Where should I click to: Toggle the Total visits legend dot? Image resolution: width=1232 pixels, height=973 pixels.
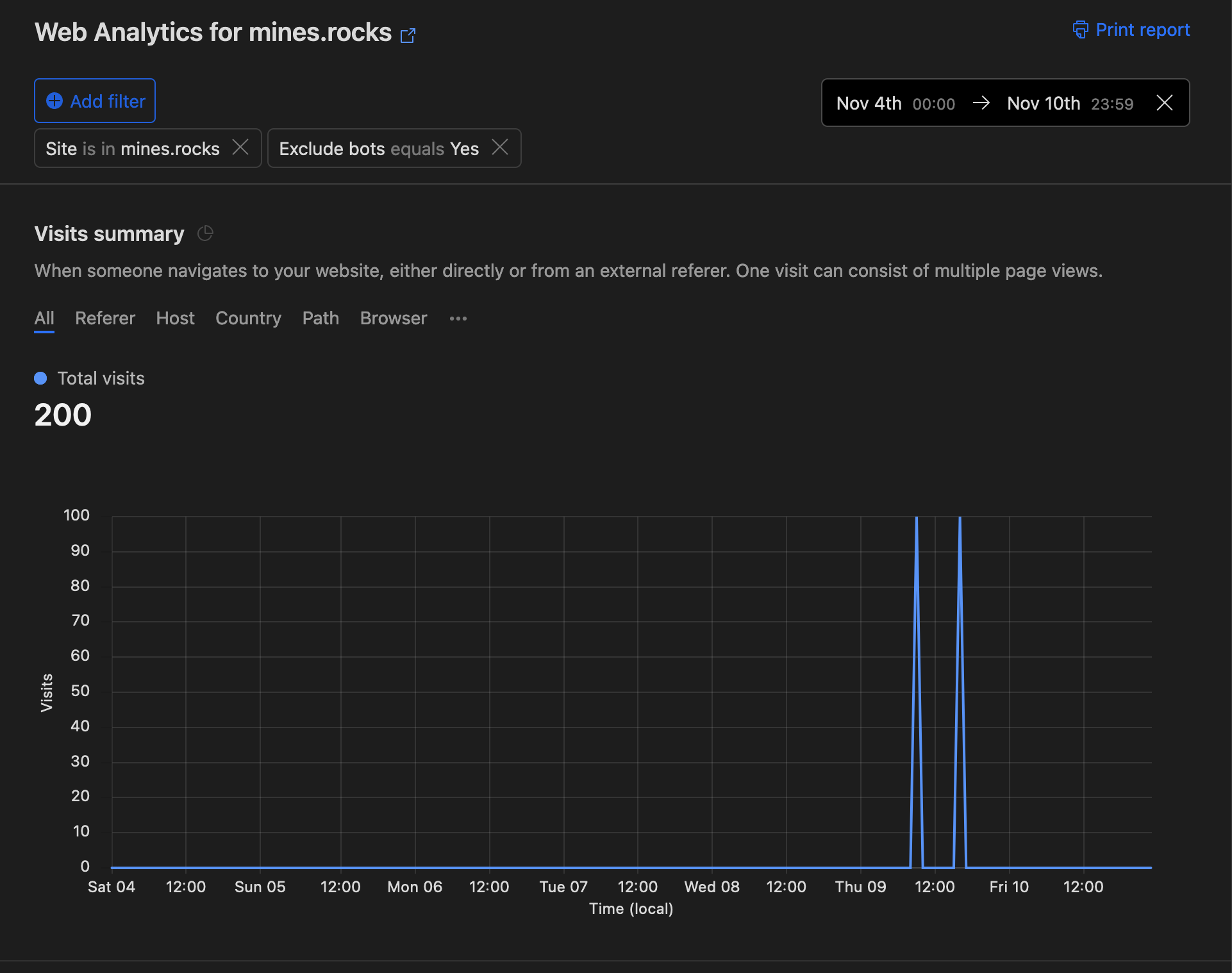pos(40,378)
